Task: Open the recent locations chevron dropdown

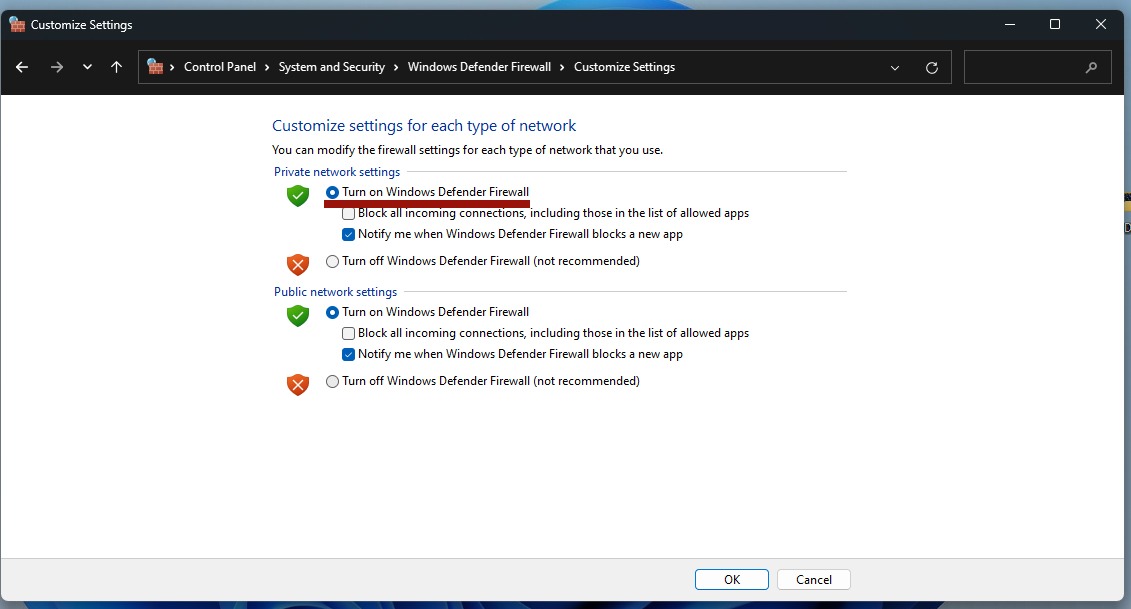Action: (x=87, y=67)
